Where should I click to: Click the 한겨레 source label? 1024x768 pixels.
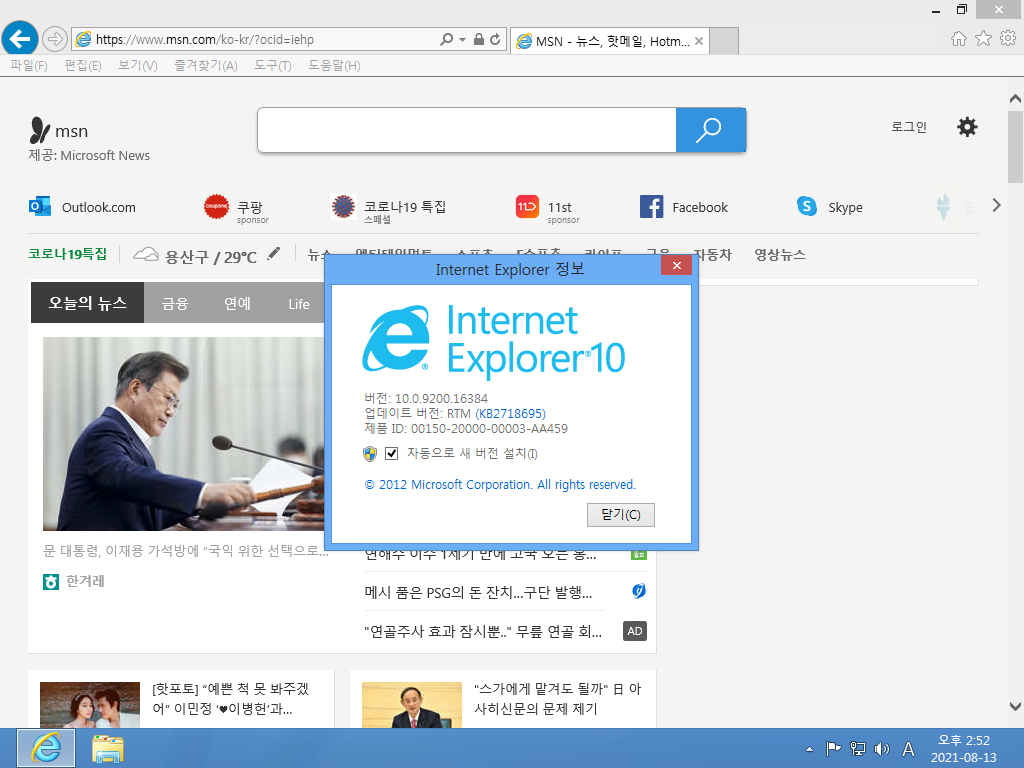(85, 581)
